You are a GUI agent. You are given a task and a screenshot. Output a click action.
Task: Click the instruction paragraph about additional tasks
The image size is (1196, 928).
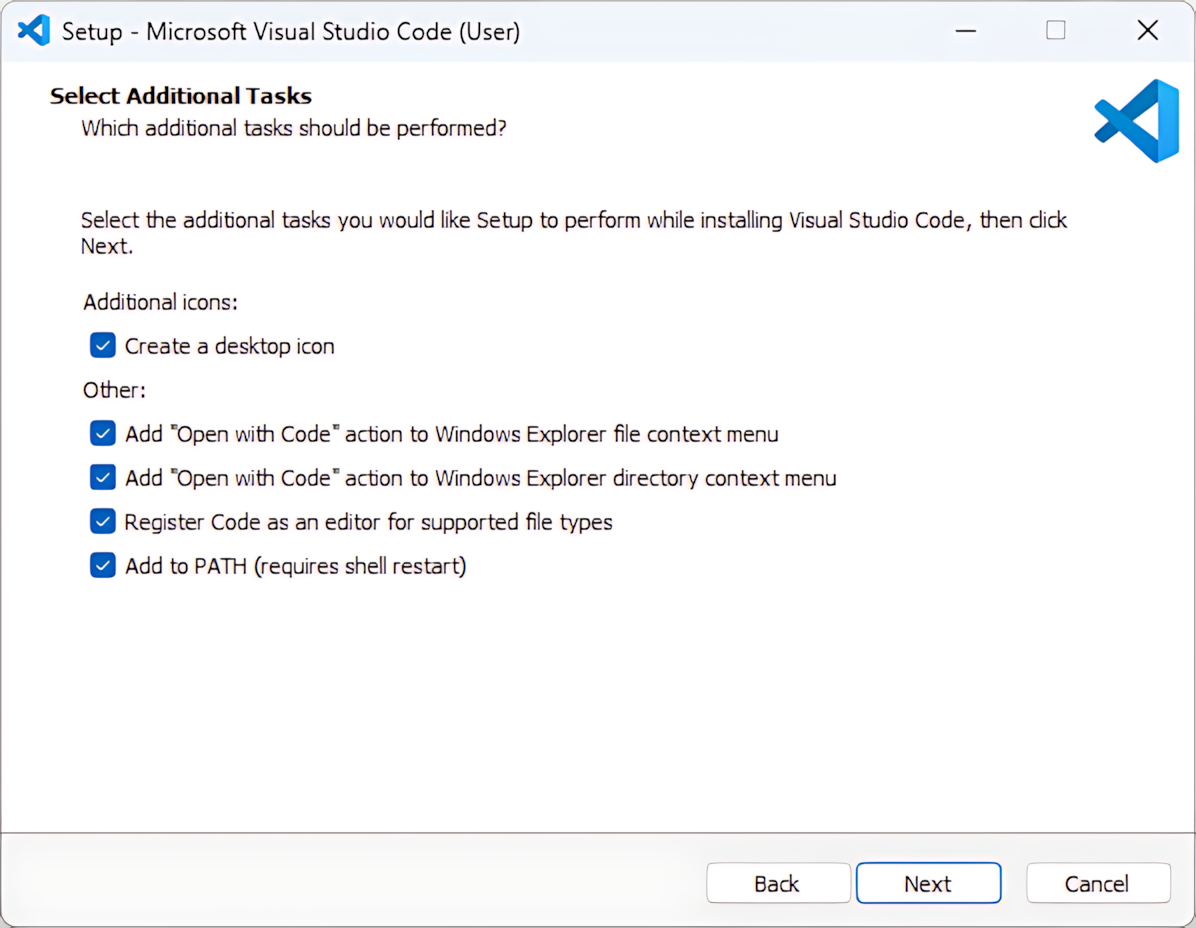point(573,221)
